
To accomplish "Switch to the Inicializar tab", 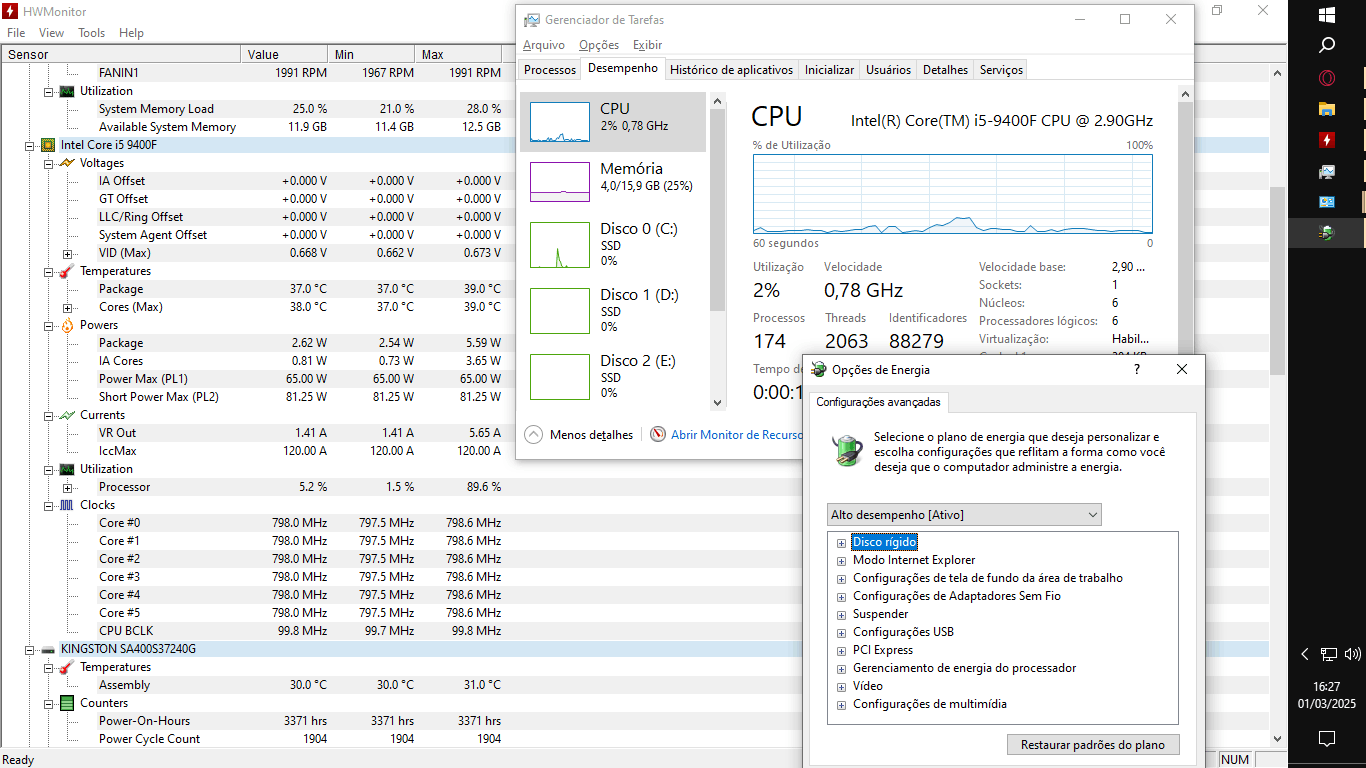I will tap(830, 70).
